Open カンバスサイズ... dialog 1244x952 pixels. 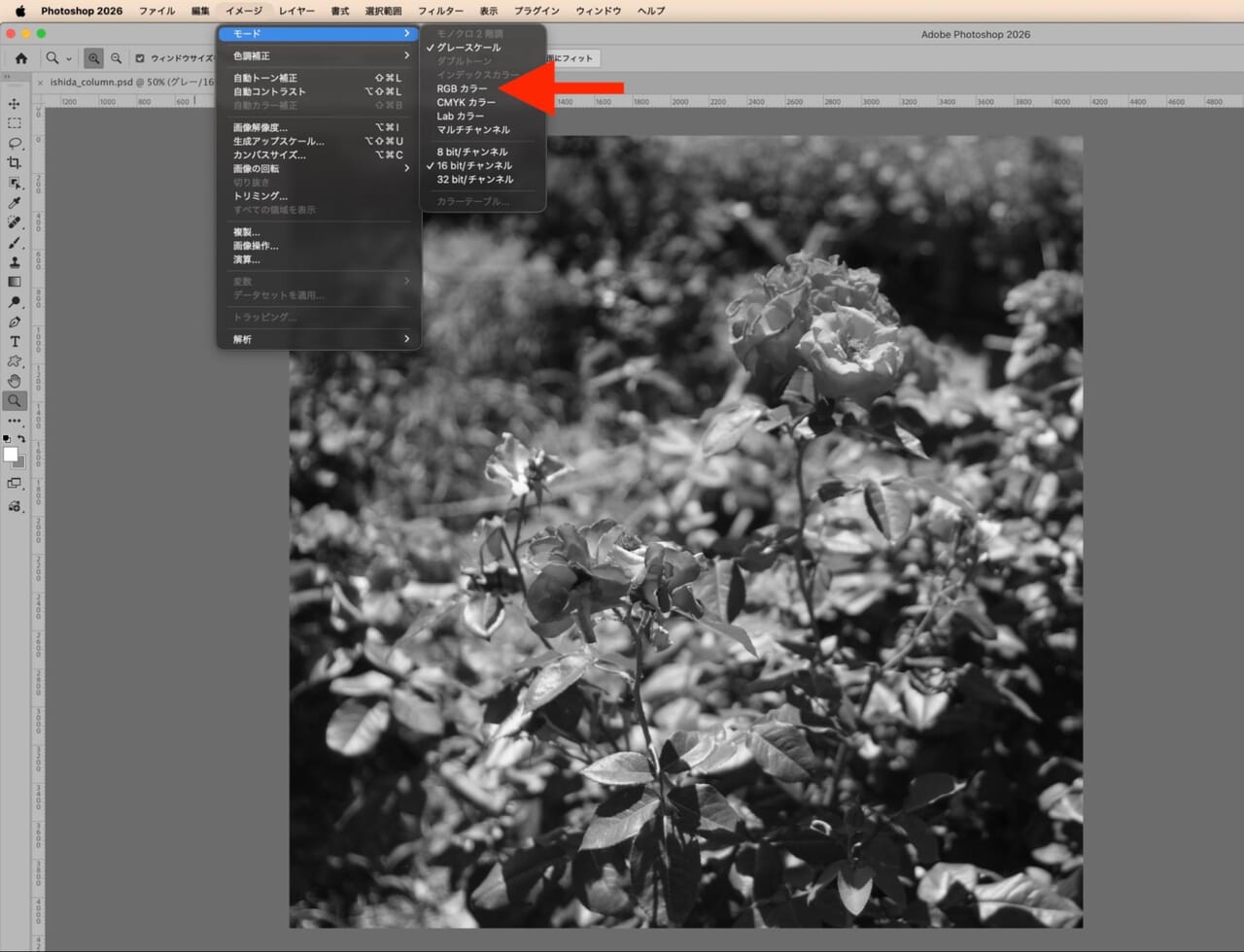pos(319,154)
